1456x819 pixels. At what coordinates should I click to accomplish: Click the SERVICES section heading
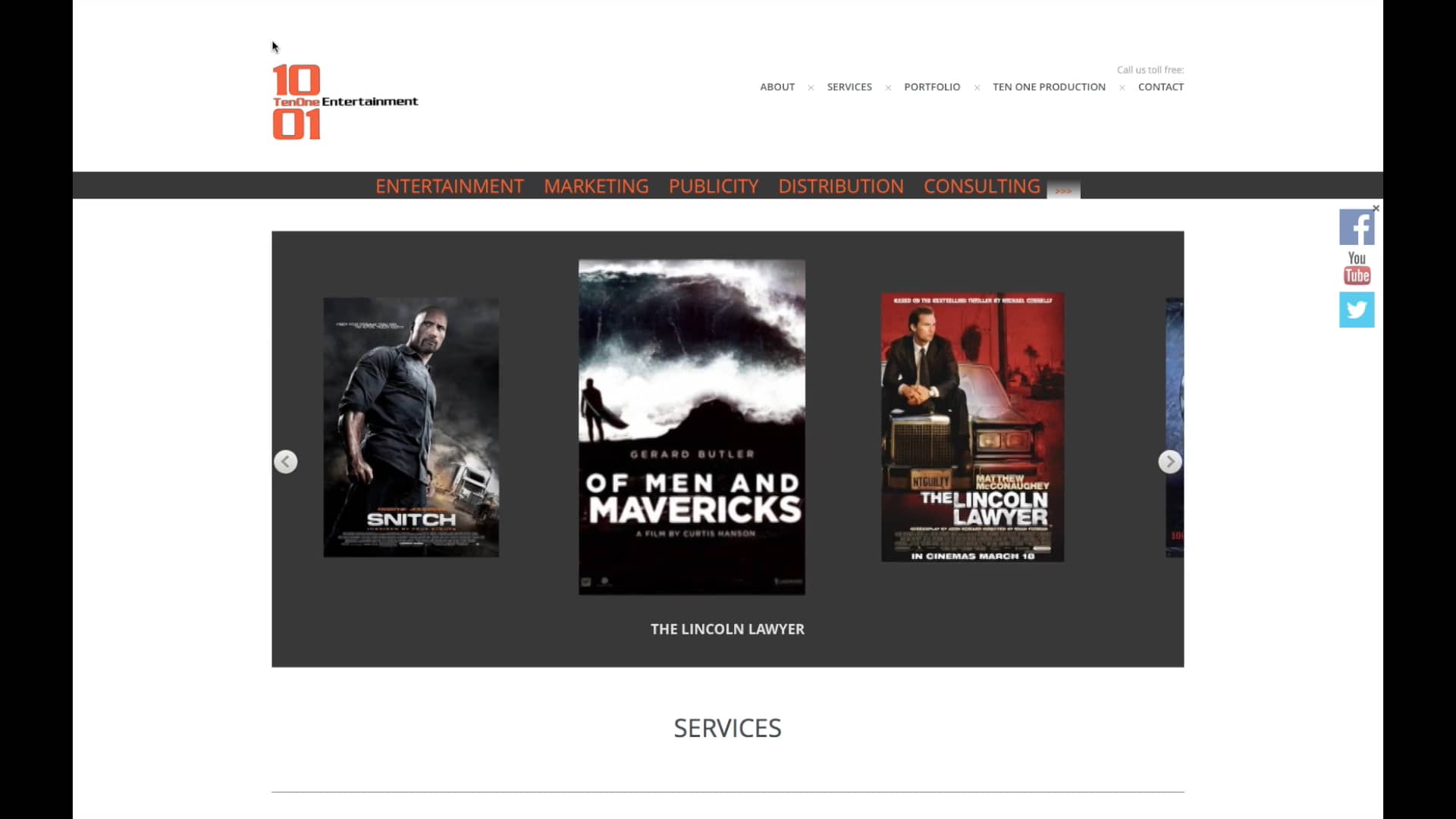click(727, 728)
